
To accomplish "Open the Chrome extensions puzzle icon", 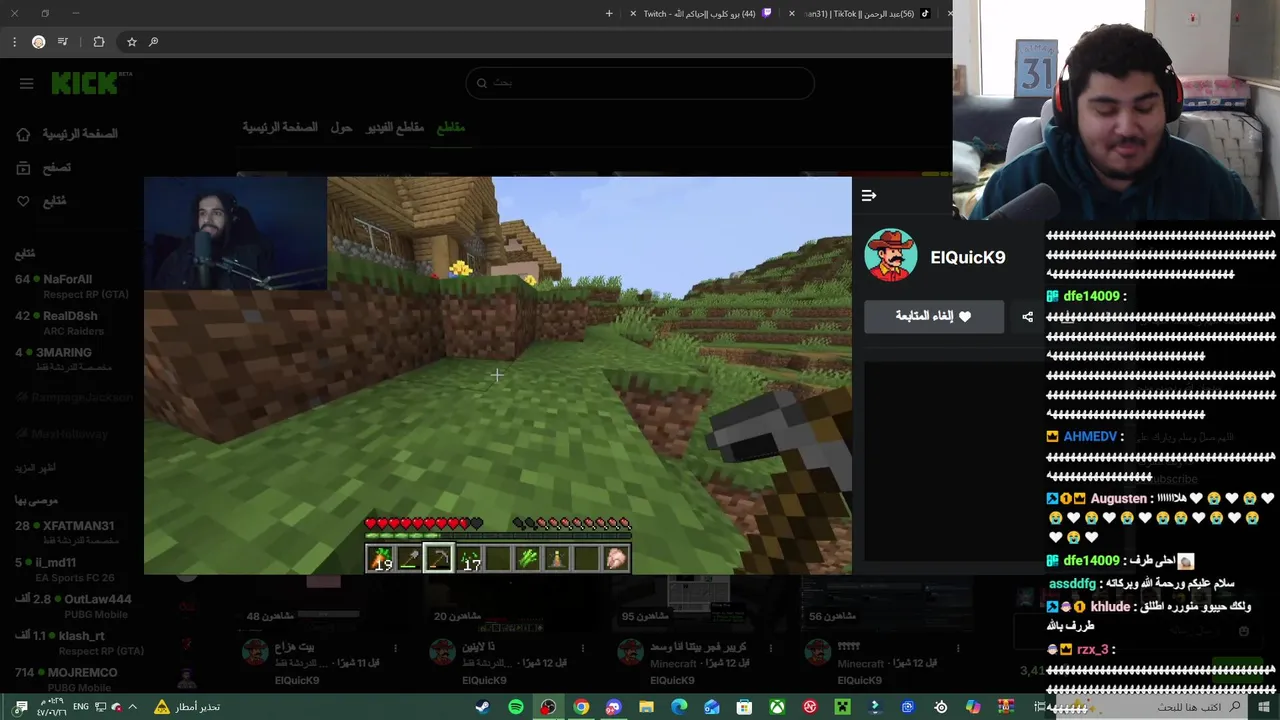I will coord(98,42).
